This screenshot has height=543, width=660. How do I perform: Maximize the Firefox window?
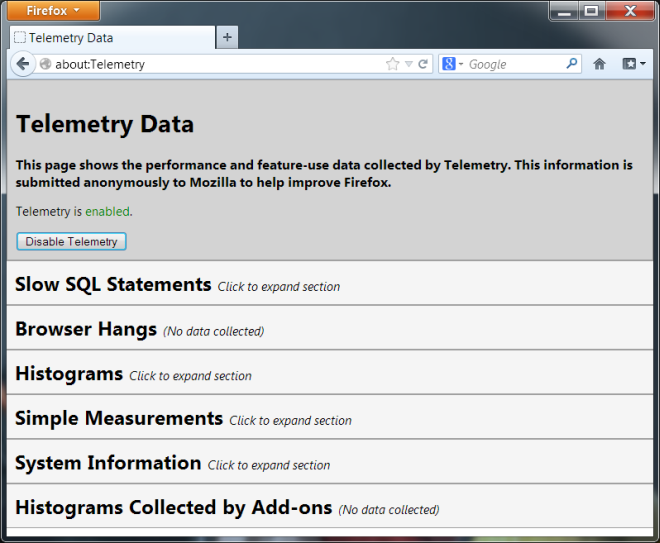(x=592, y=11)
